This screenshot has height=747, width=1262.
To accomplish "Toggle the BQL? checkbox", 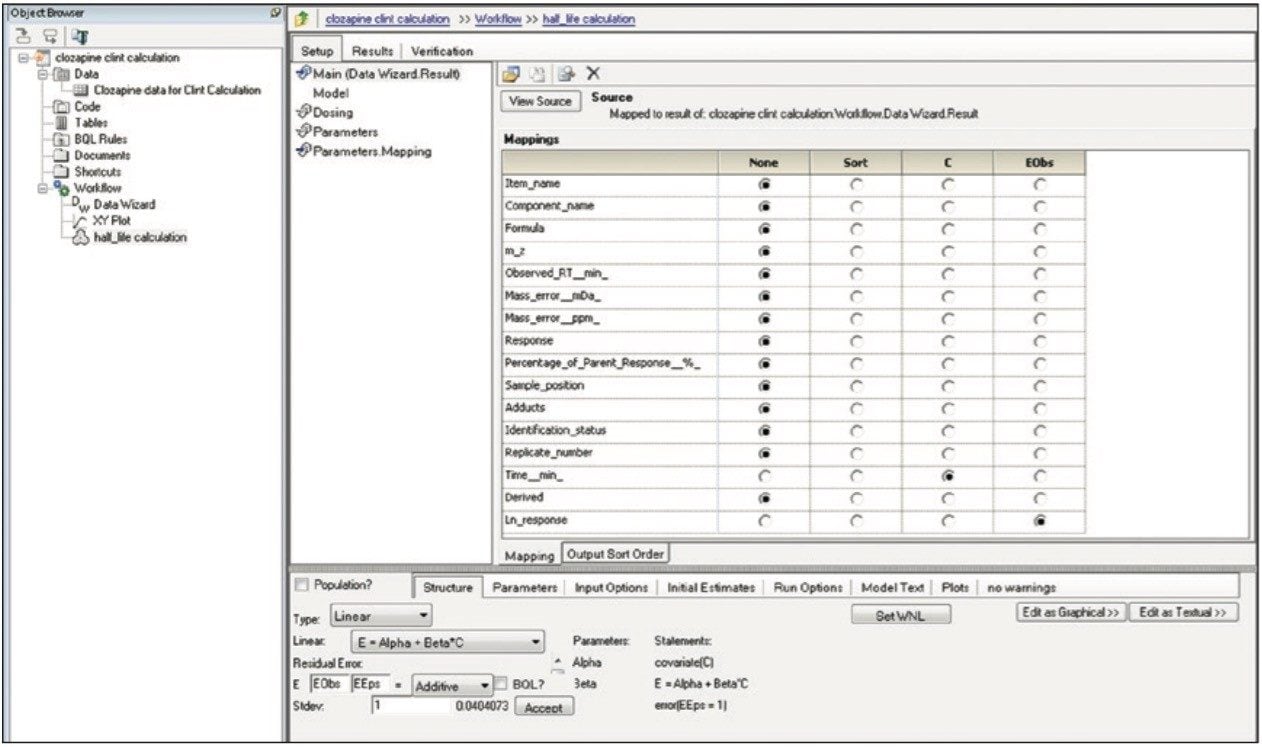I will tap(501, 685).
